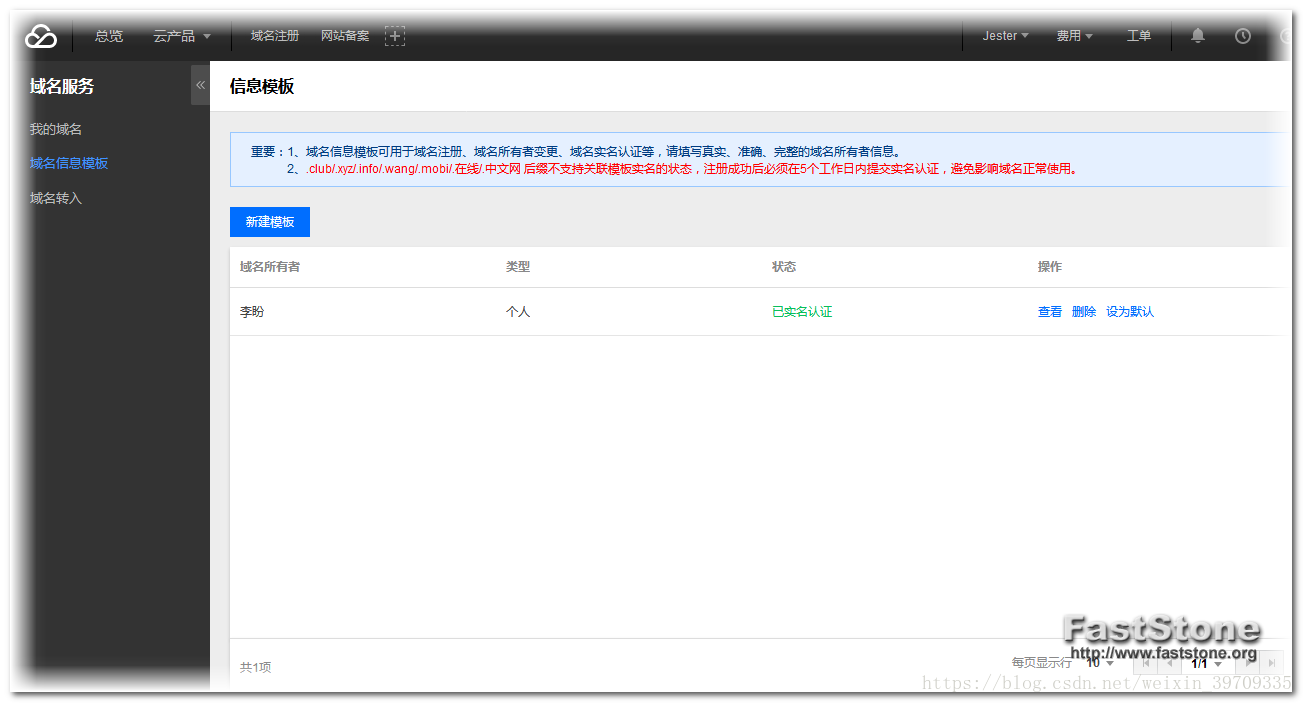Viewport: 1303px width, 703px height.
Task: Click the 新建模板 button
Action: [270, 222]
